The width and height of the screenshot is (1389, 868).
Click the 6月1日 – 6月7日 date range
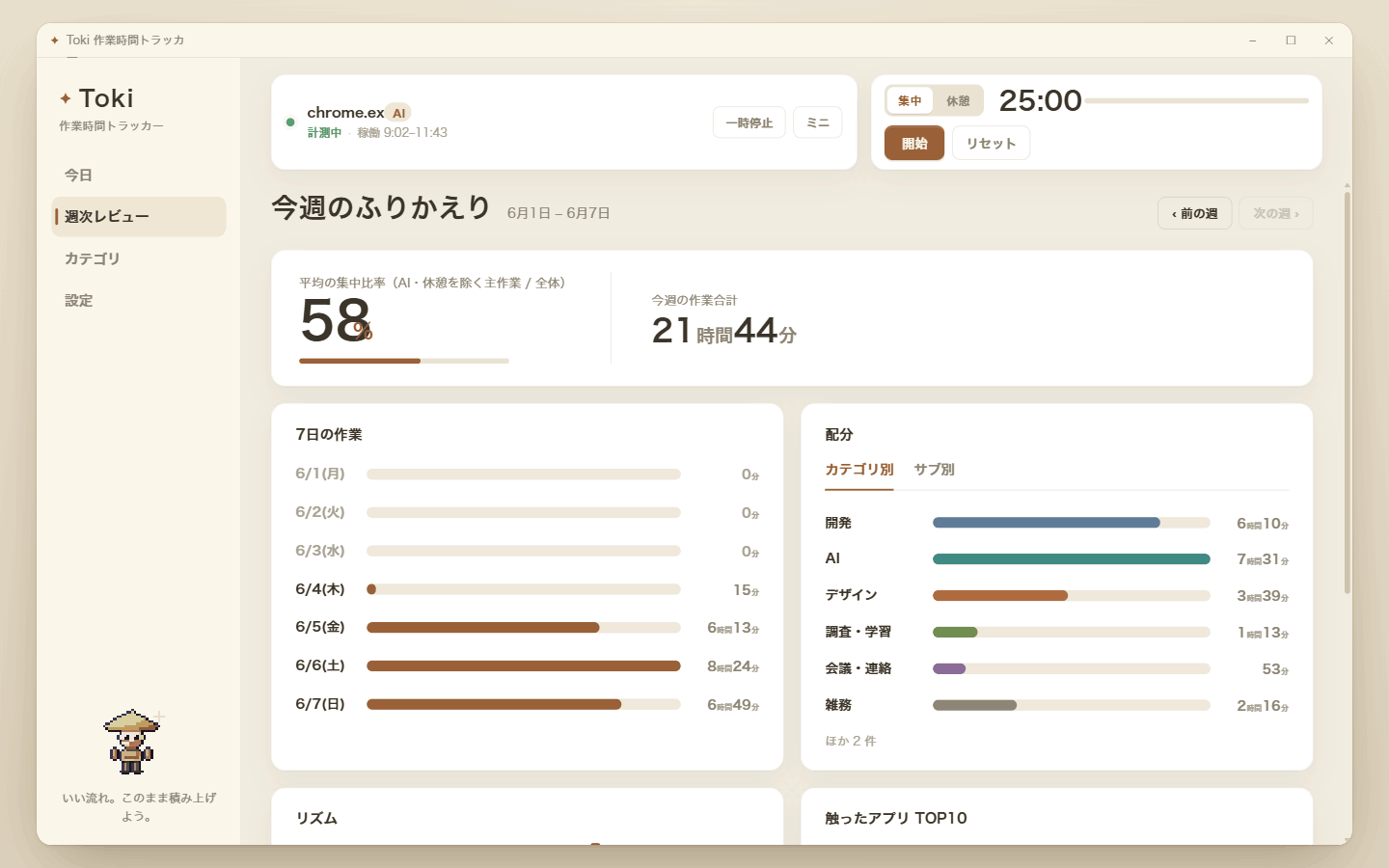(x=558, y=213)
